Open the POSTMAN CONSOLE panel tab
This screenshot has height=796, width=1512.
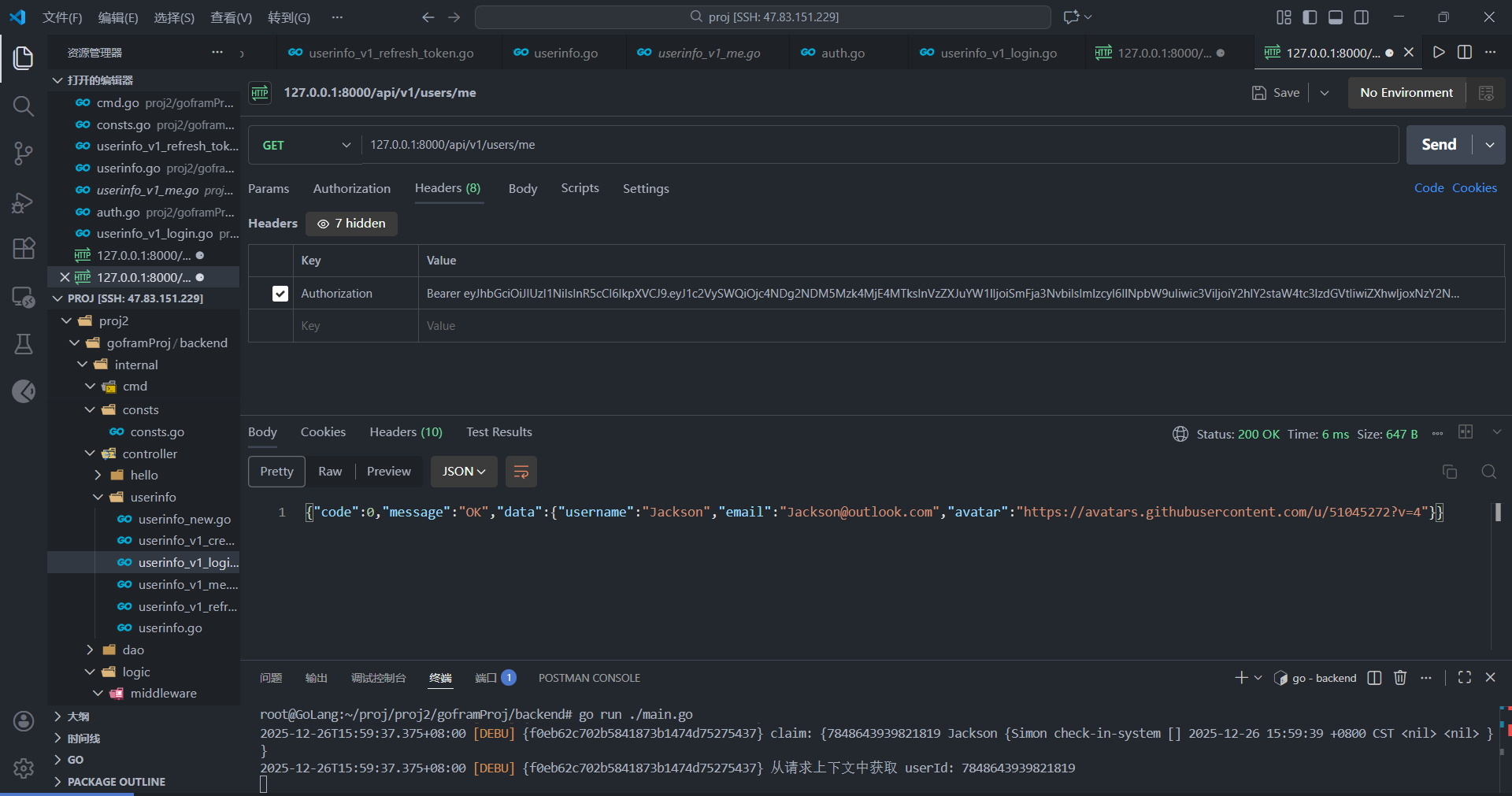tap(589, 678)
